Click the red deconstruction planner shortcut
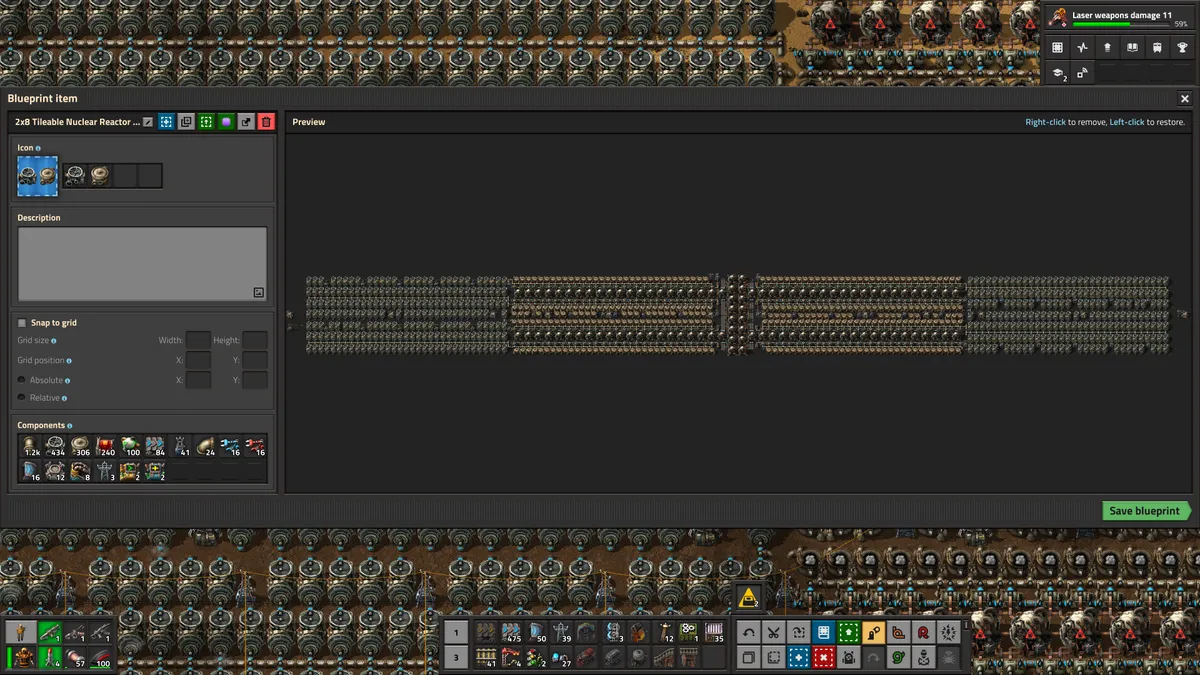The image size is (1200, 675). [x=824, y=657]
